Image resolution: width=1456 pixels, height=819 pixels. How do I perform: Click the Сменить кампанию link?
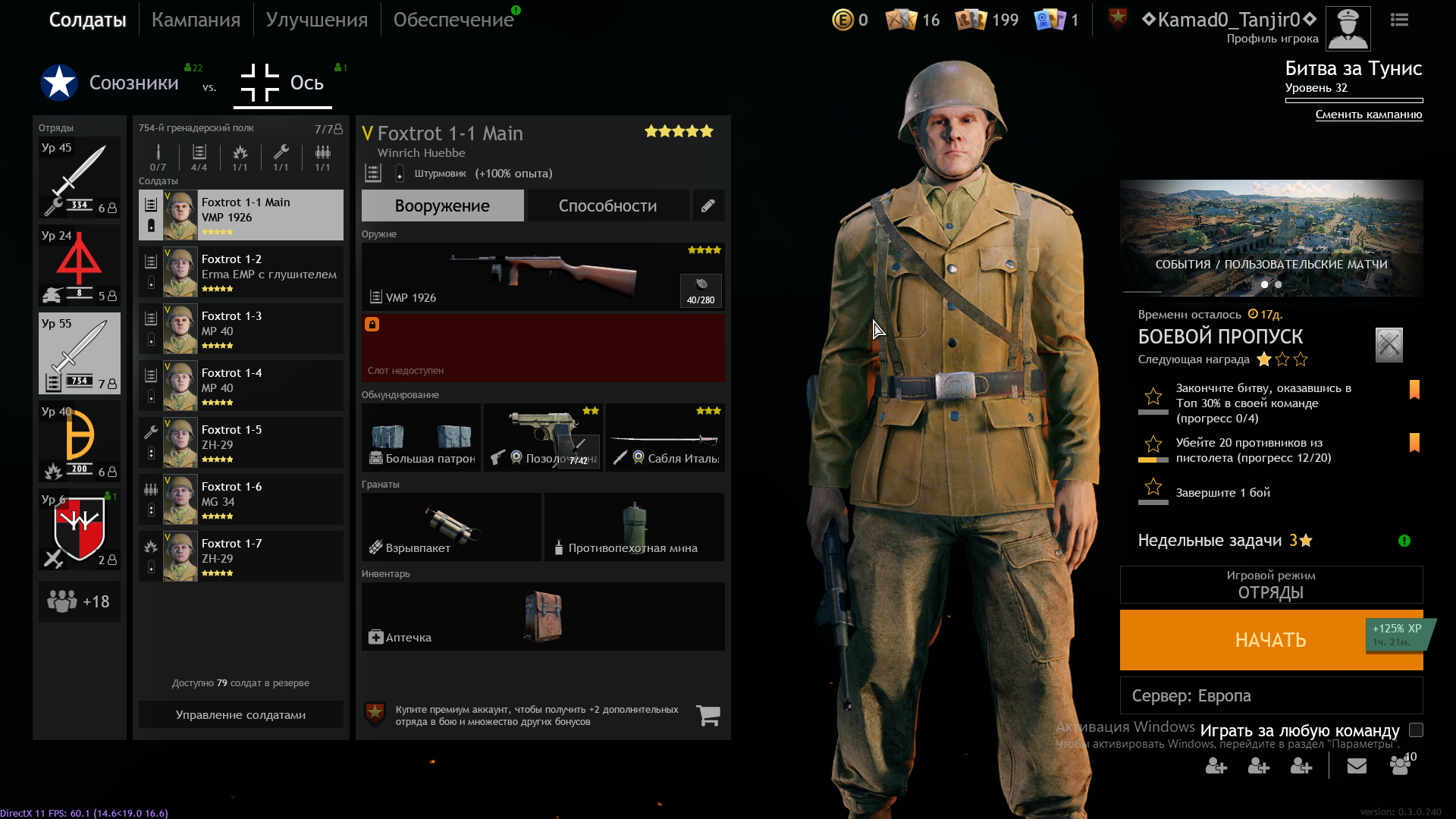(x=1369, y=115)
